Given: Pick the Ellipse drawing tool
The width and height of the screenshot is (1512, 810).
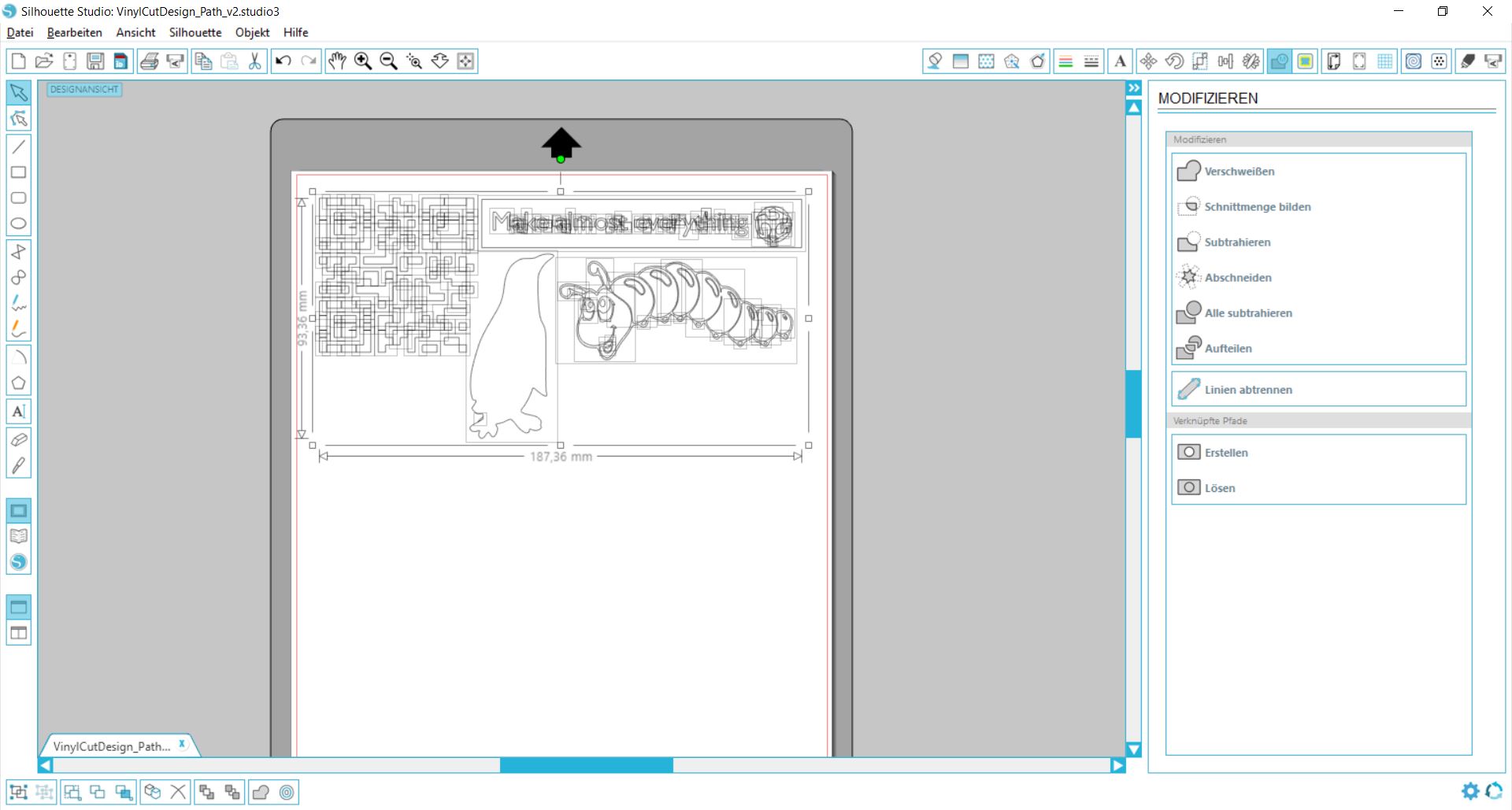Looking at the screenshot, I should point(19,224).
